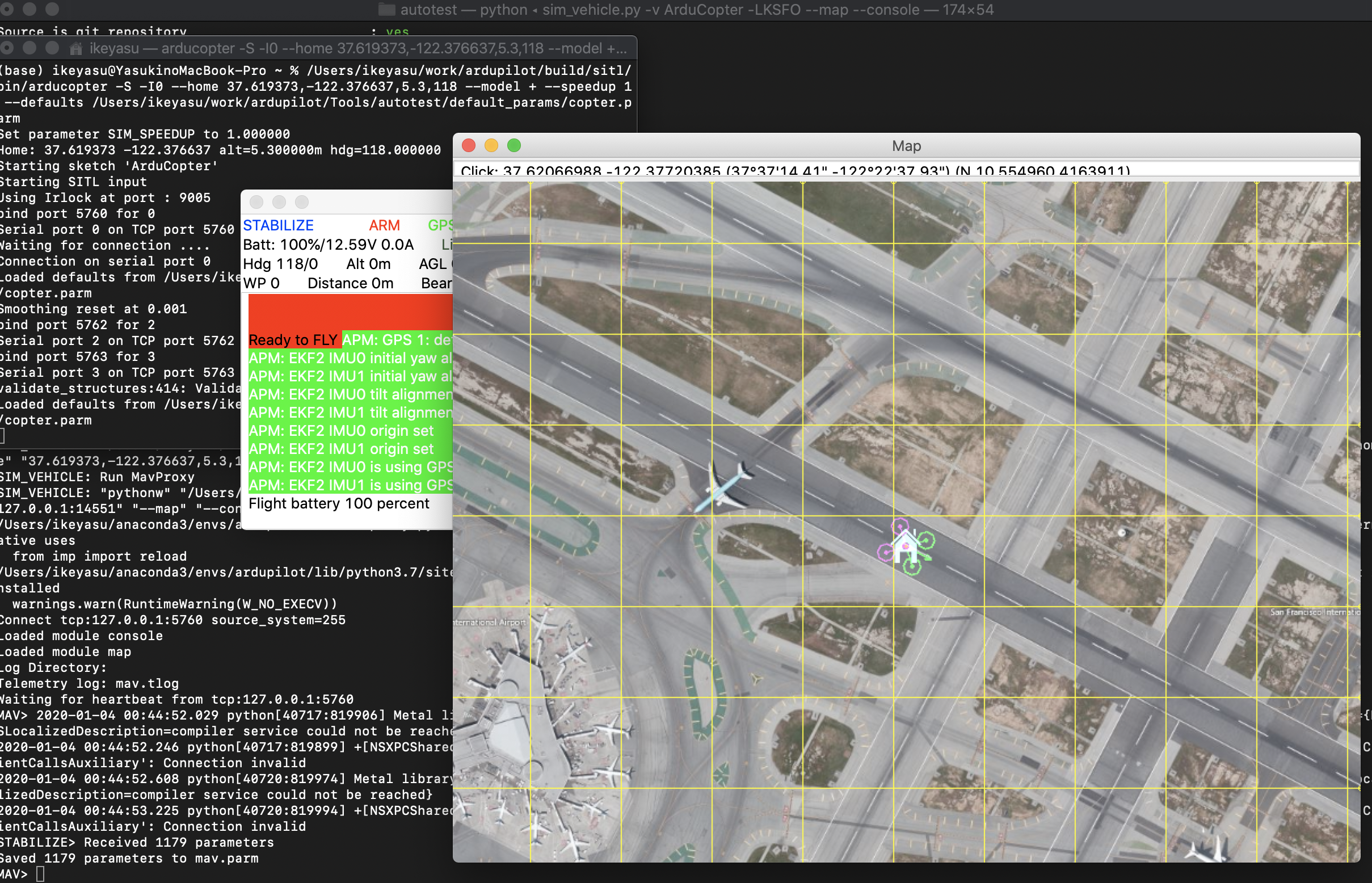Click the white home marker on the map

click(905, 545)
